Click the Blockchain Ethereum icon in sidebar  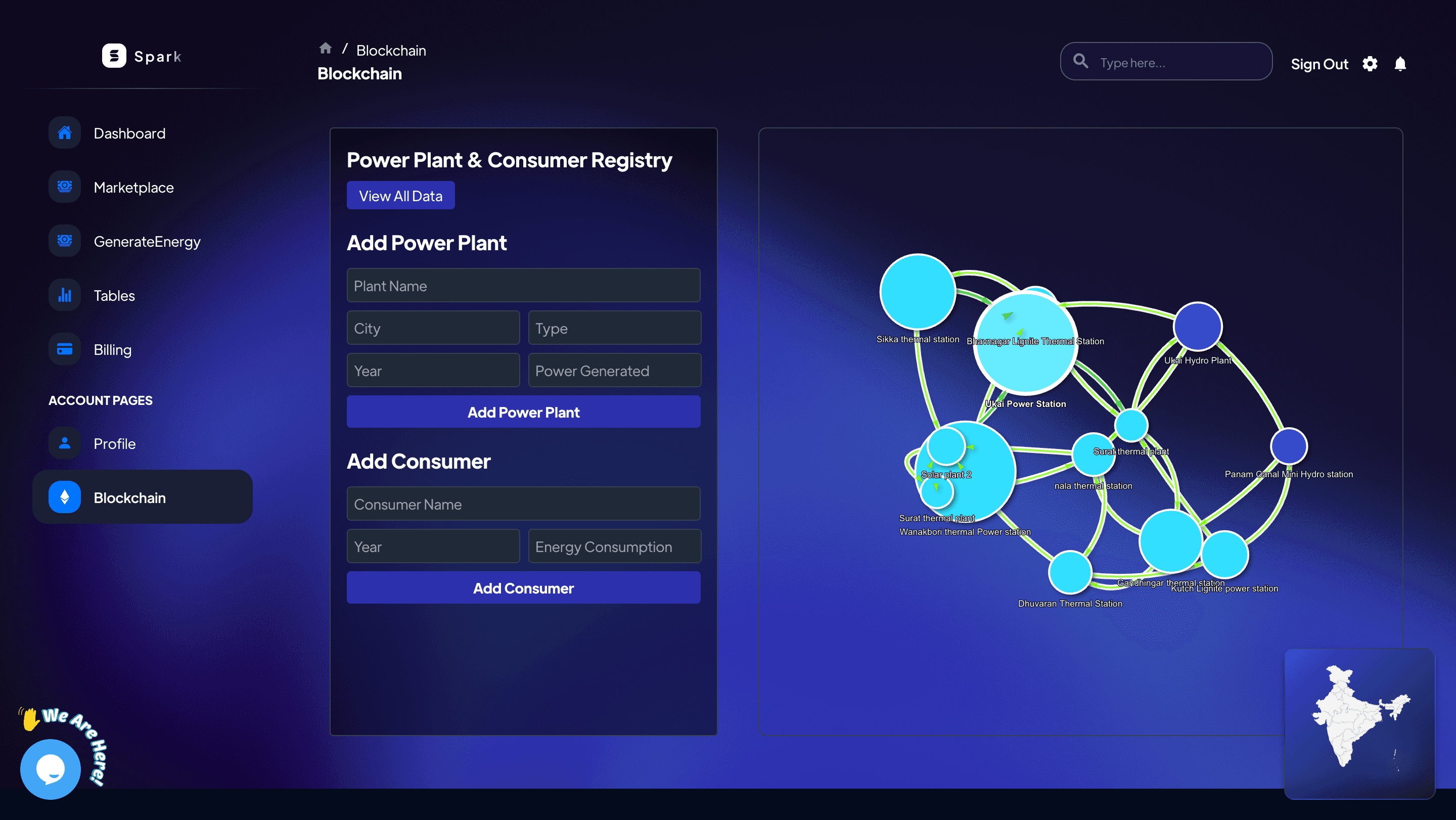pos(64,497)
